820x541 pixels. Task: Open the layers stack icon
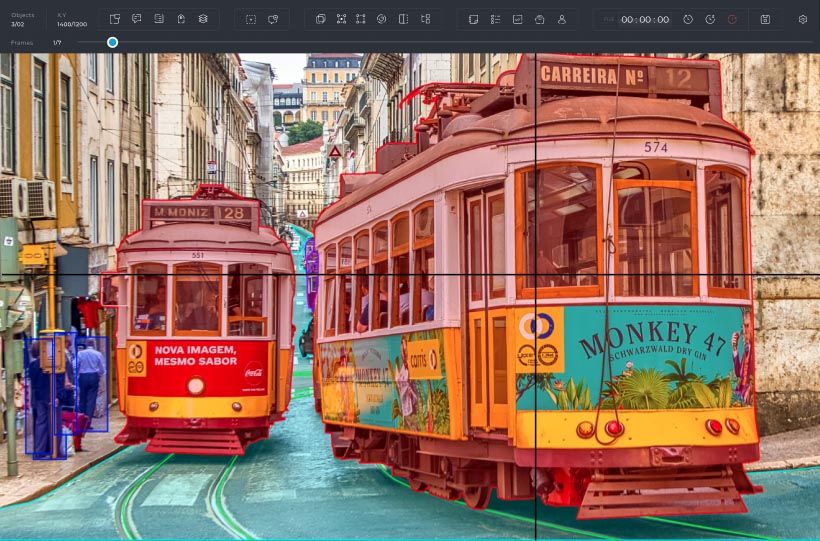tap(203, 19)
